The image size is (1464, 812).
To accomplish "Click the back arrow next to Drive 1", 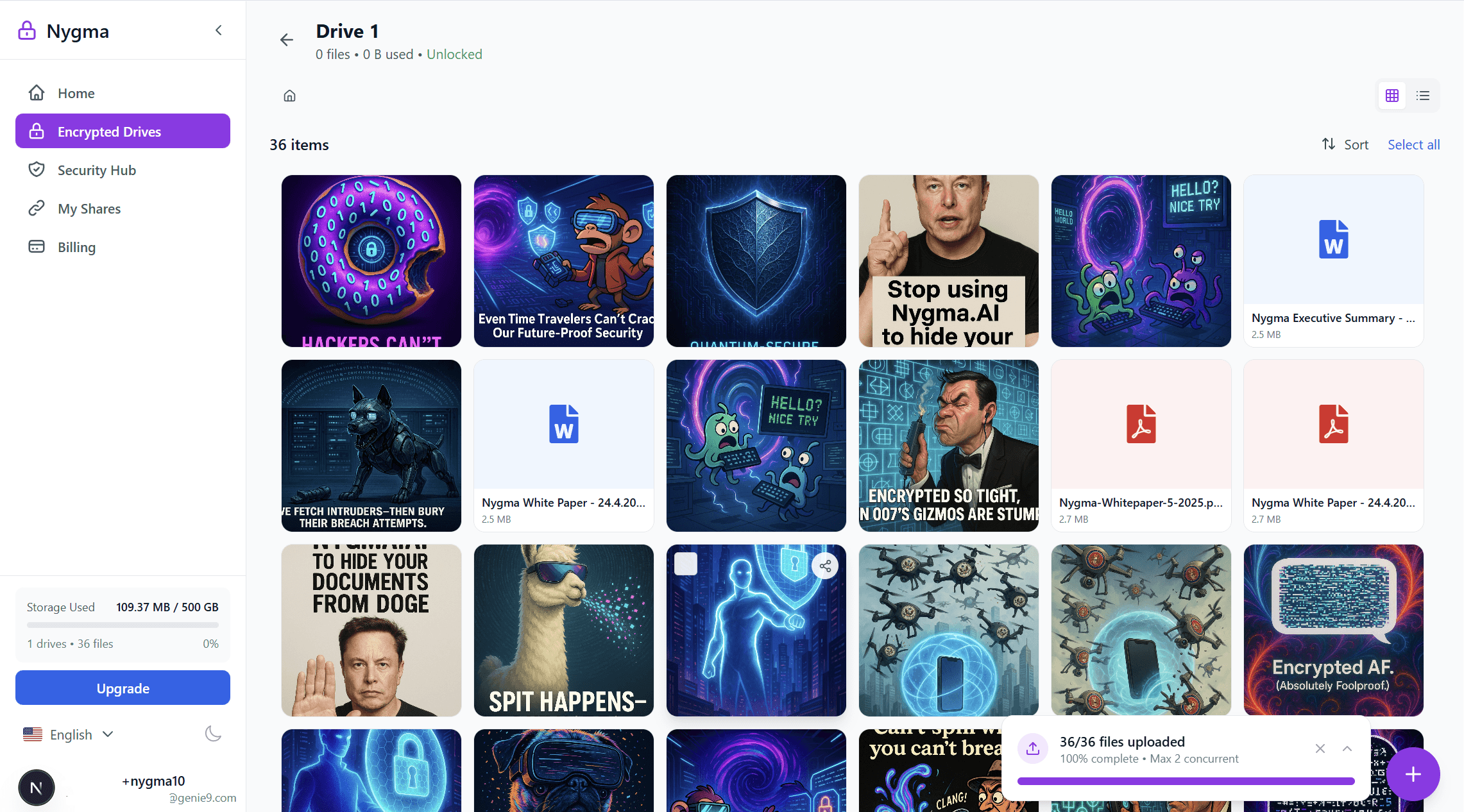I will [x=286, y=39].
